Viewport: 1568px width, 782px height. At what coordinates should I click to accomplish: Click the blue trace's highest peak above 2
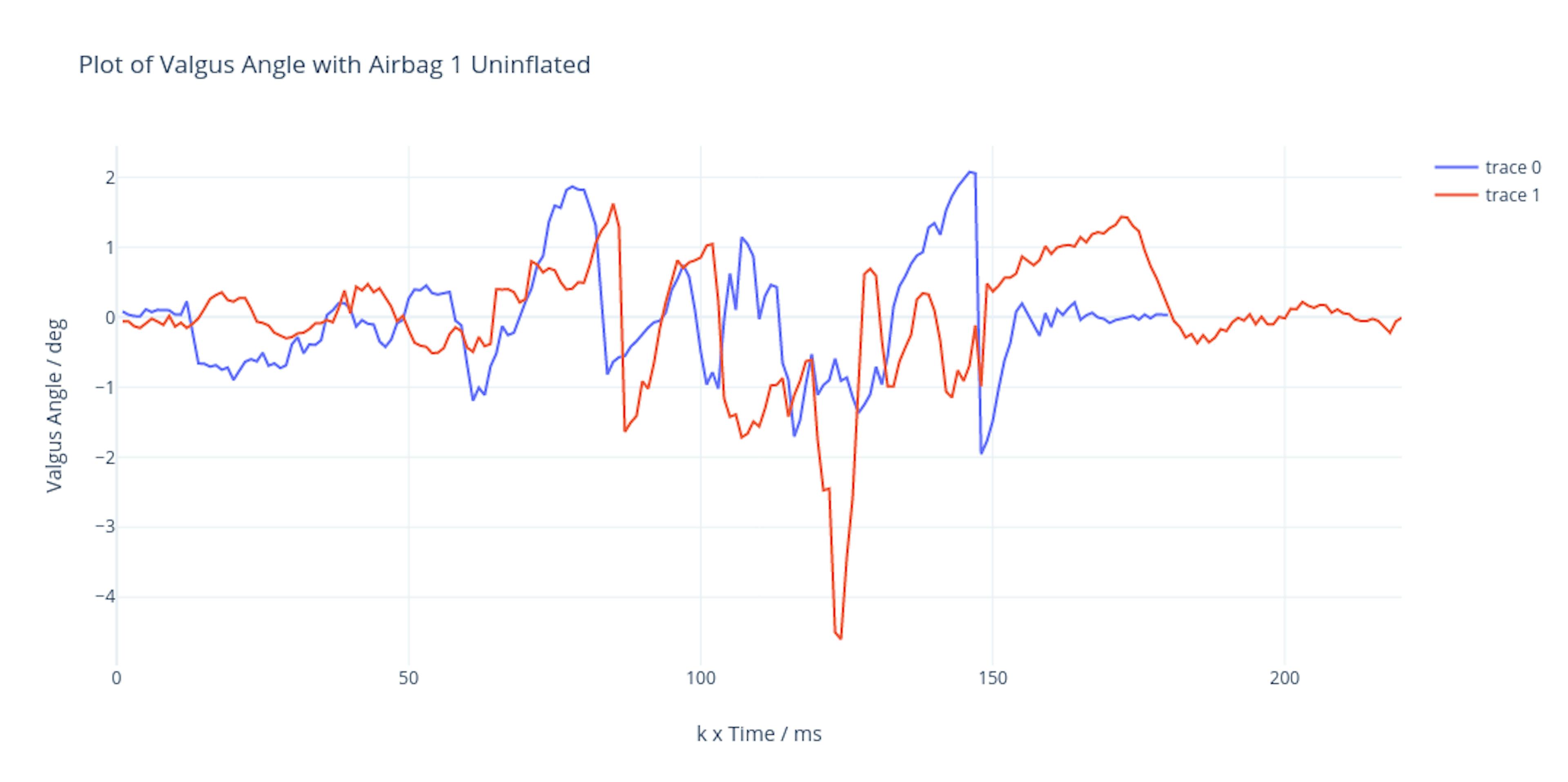coord(970,172)
